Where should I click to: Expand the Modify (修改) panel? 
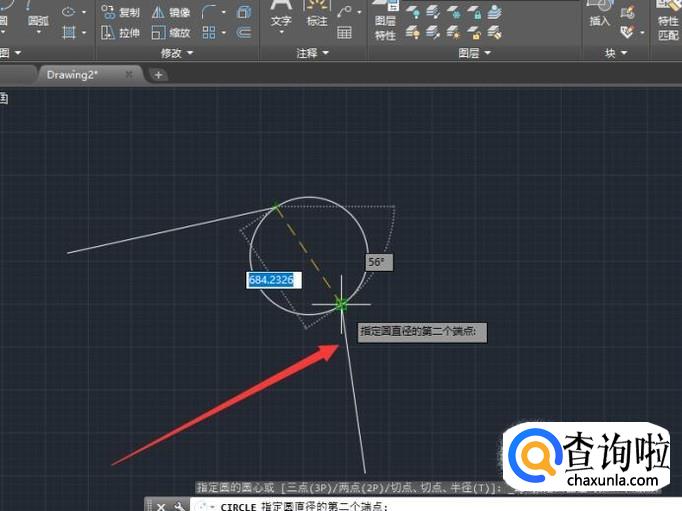point(178,53)
